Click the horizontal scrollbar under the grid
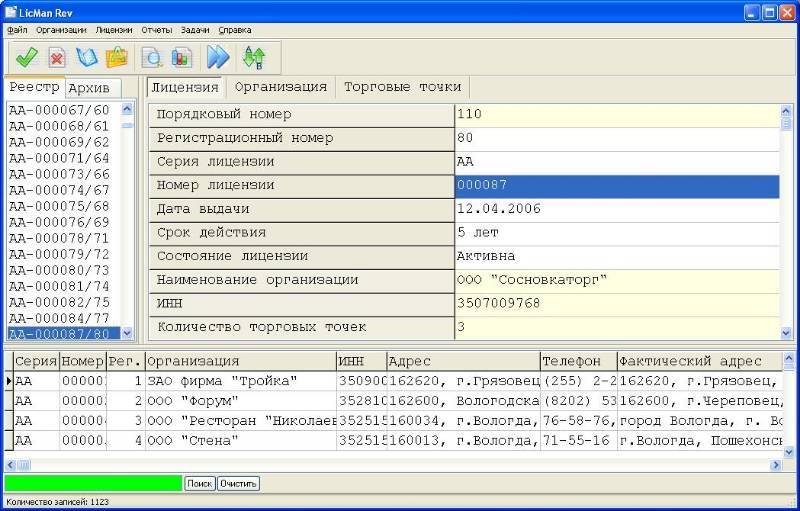Viewport: 800px width, 511px height. tap(400, 464)
